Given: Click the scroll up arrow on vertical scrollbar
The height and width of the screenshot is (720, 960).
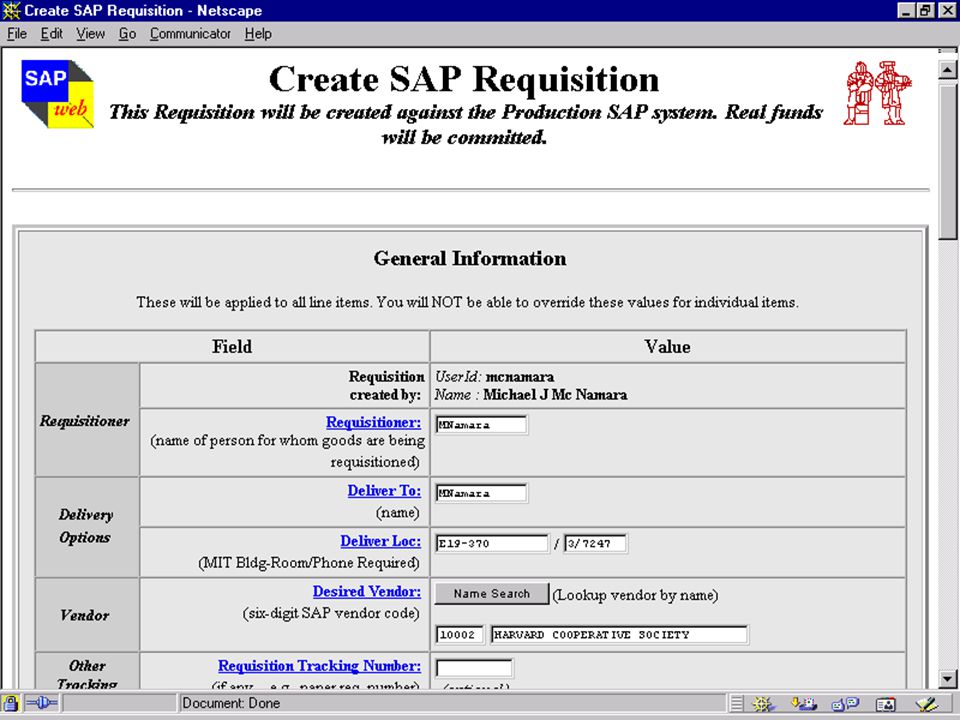Looking at the screenshot, I should (948, 69).
